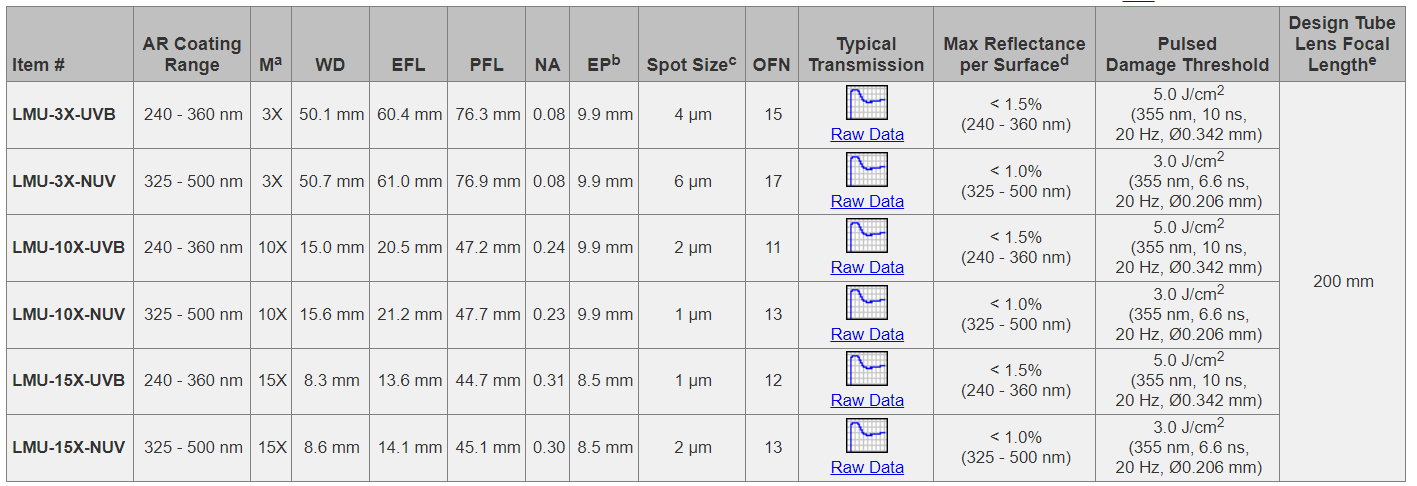1417x486 pixels.
Task: Click the Typical Transmission column header
Action: [x=866, y=54]
